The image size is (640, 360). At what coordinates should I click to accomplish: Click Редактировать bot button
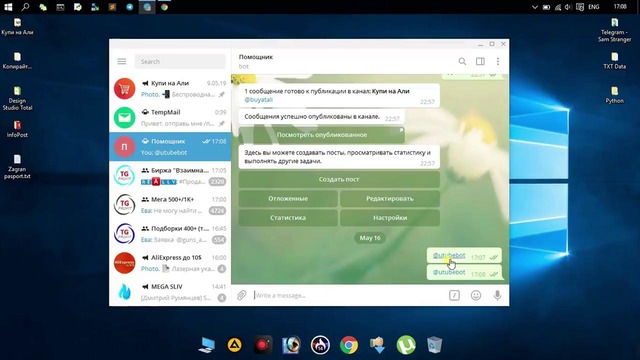(390, 198)
